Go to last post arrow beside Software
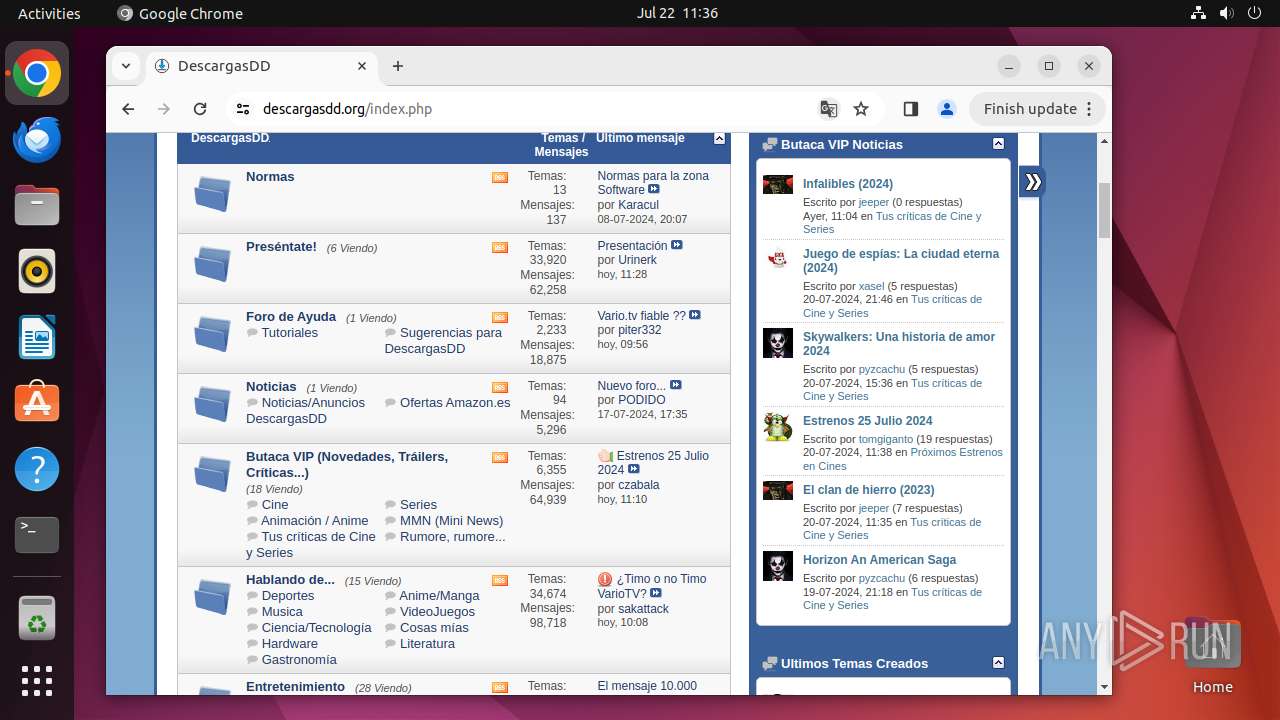Image resolution: width=1280 pixels, height=720 pixels. (x=654, y=189)
